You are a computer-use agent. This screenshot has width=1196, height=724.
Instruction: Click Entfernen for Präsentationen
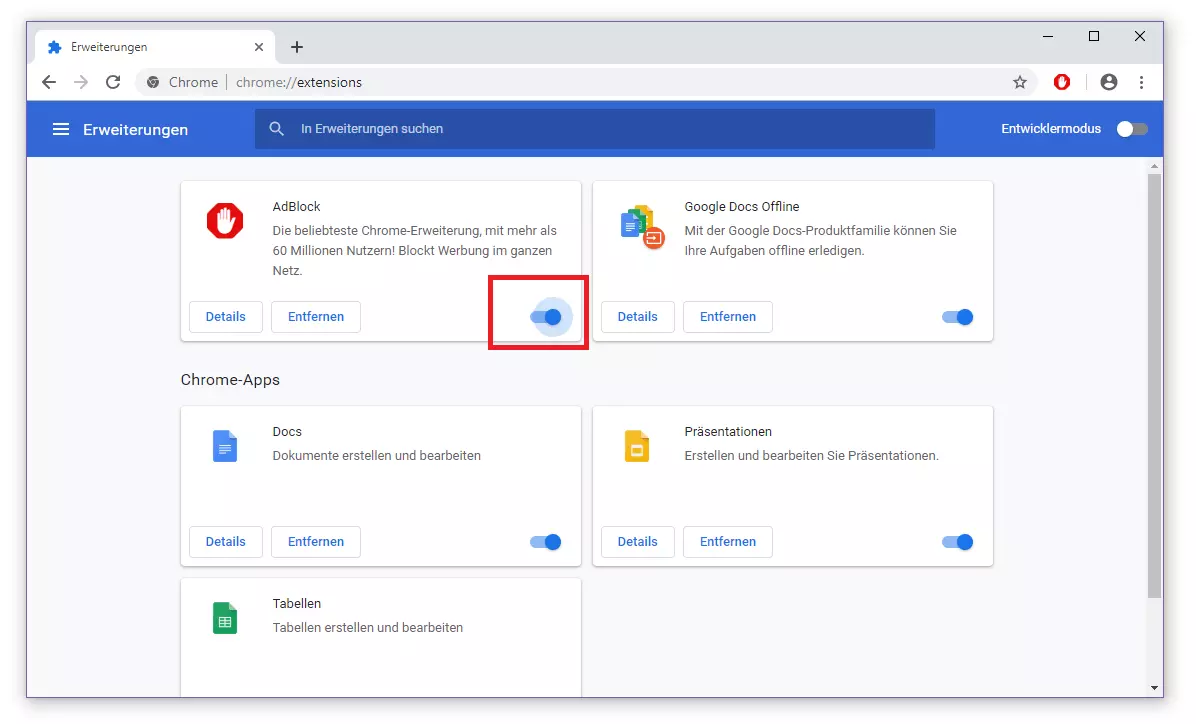tap(728, 542)
